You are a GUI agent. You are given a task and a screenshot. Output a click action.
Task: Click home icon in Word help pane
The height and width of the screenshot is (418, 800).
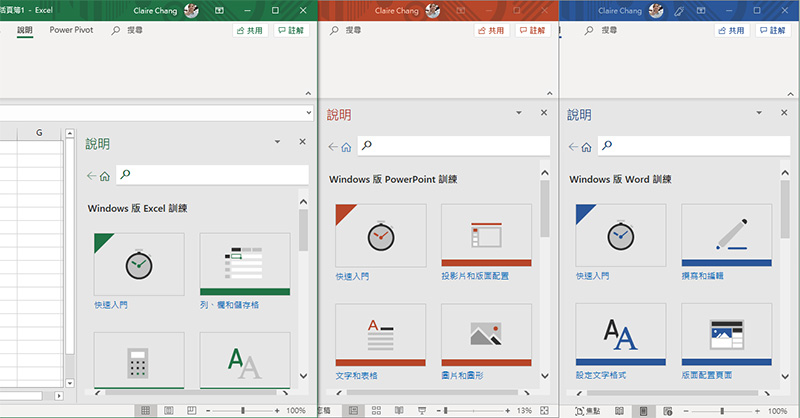tap(586, 147)
